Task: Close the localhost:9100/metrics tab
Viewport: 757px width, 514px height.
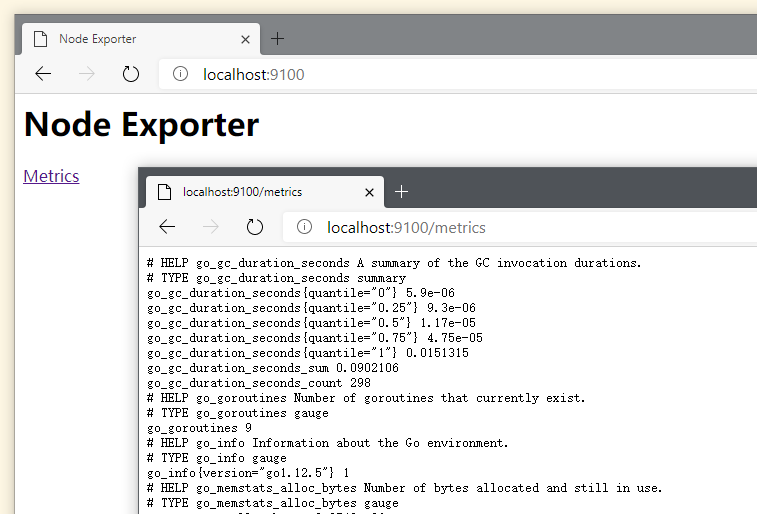Action: (x=369, y=193)
